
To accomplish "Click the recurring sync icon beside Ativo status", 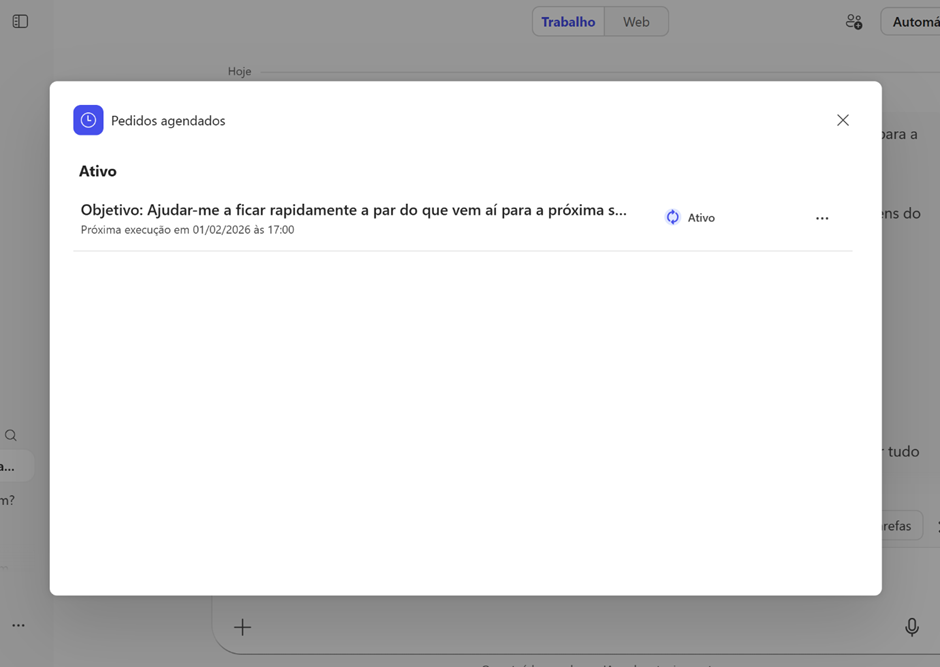I will (673, 217).
